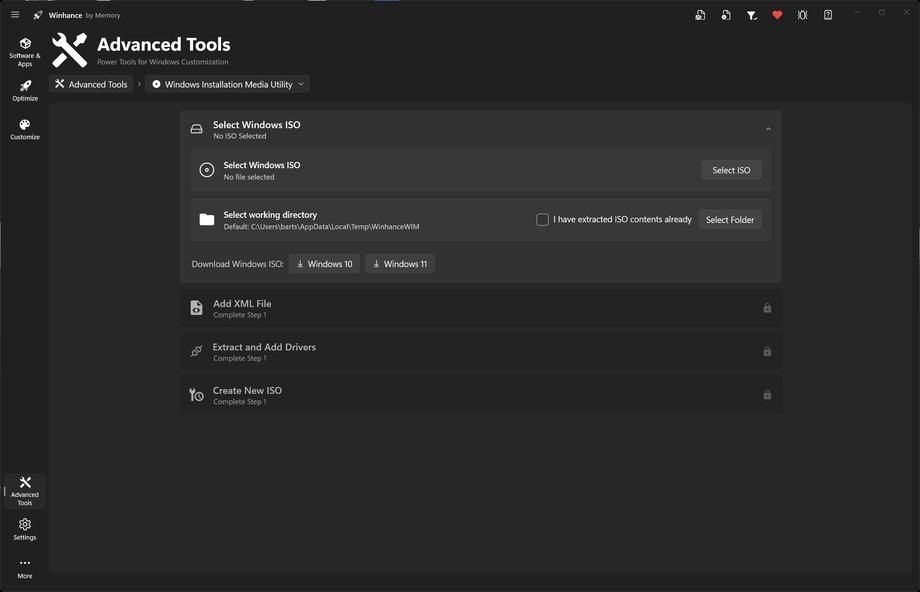The height and width of the screenshot is (592, 920).
Task: Click the Select ISO button
Action: pos(731,170)
